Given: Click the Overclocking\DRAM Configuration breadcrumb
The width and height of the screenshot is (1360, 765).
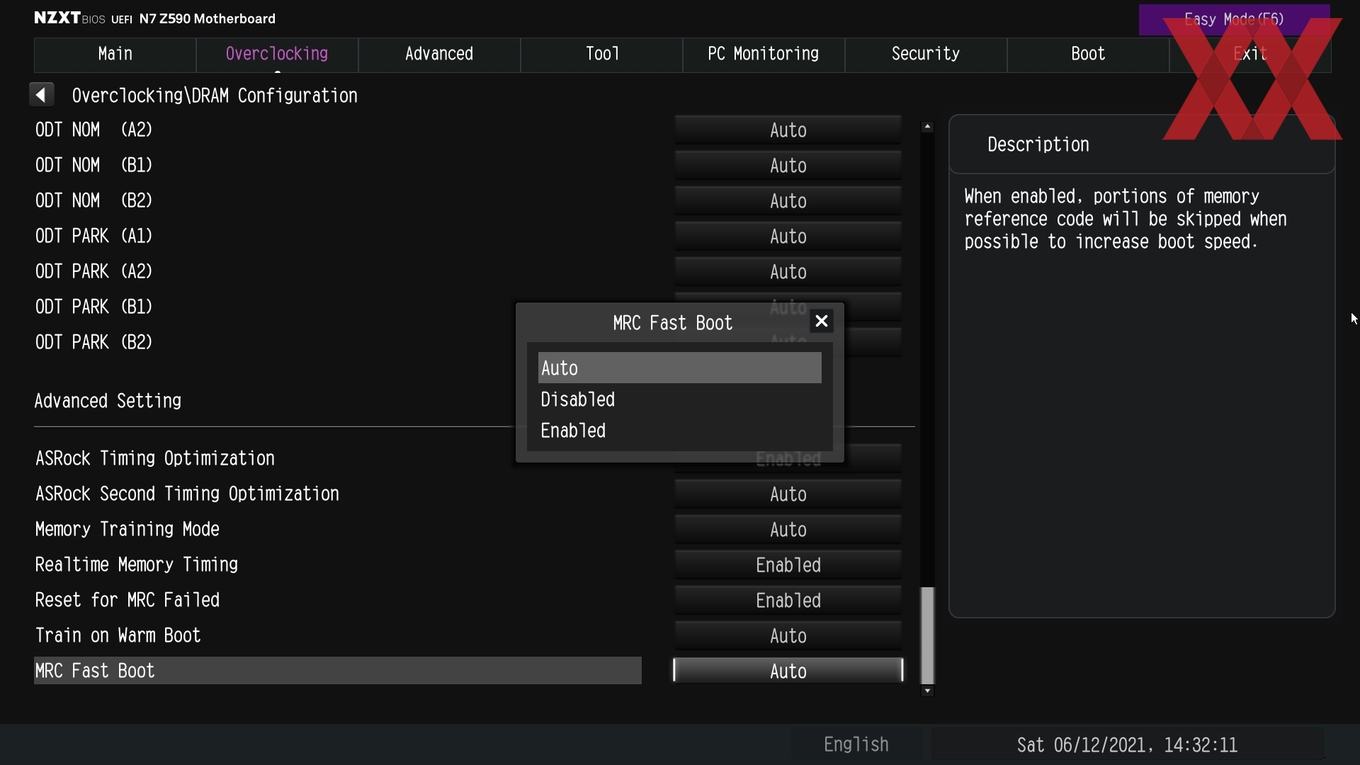Looking at the screenshot, I should click(215, 96).
